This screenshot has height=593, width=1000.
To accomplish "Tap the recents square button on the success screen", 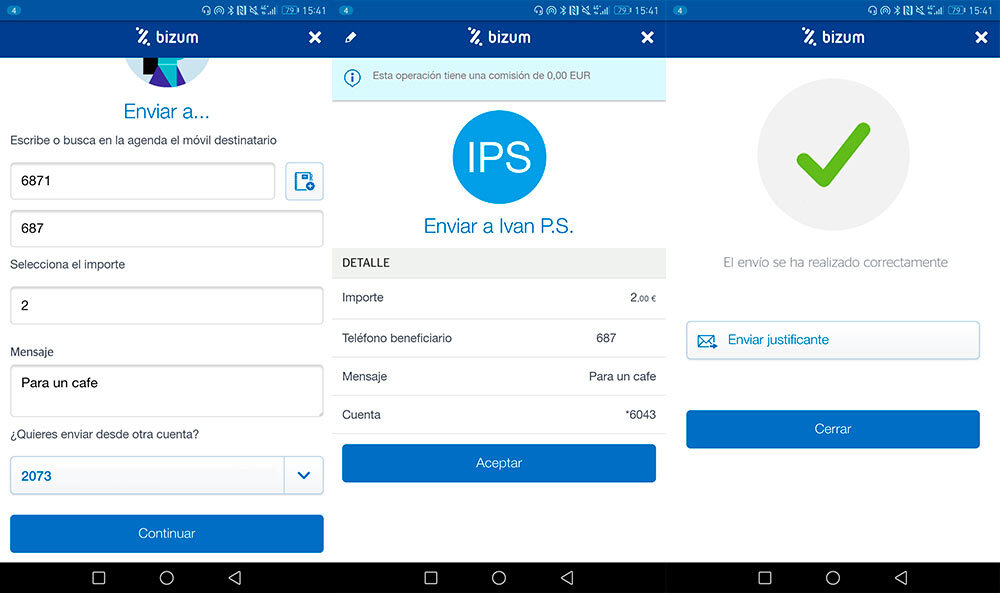I will (x=765, y=578).
